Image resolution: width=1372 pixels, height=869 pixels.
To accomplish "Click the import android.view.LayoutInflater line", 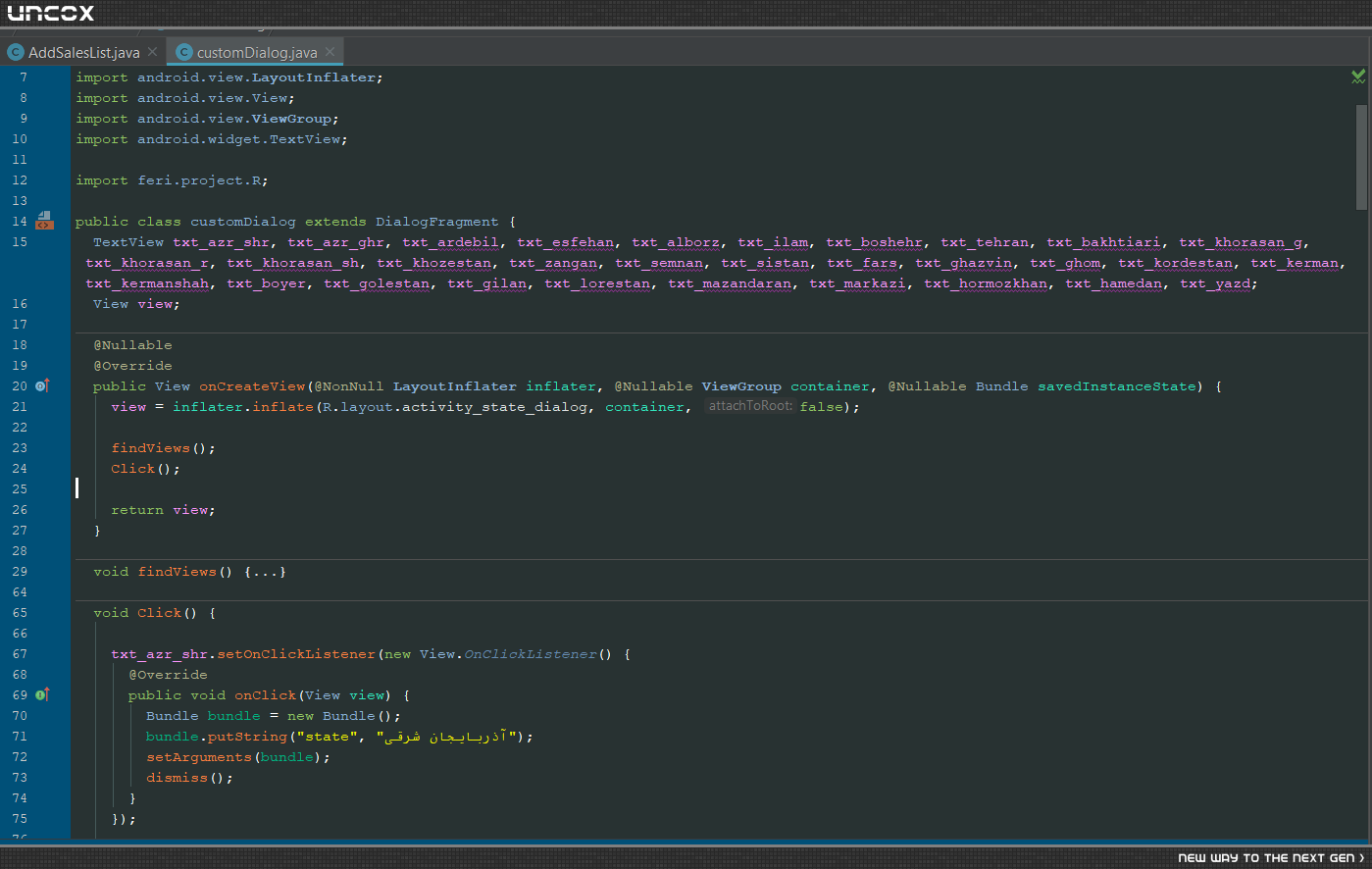I will pos(229,77).
